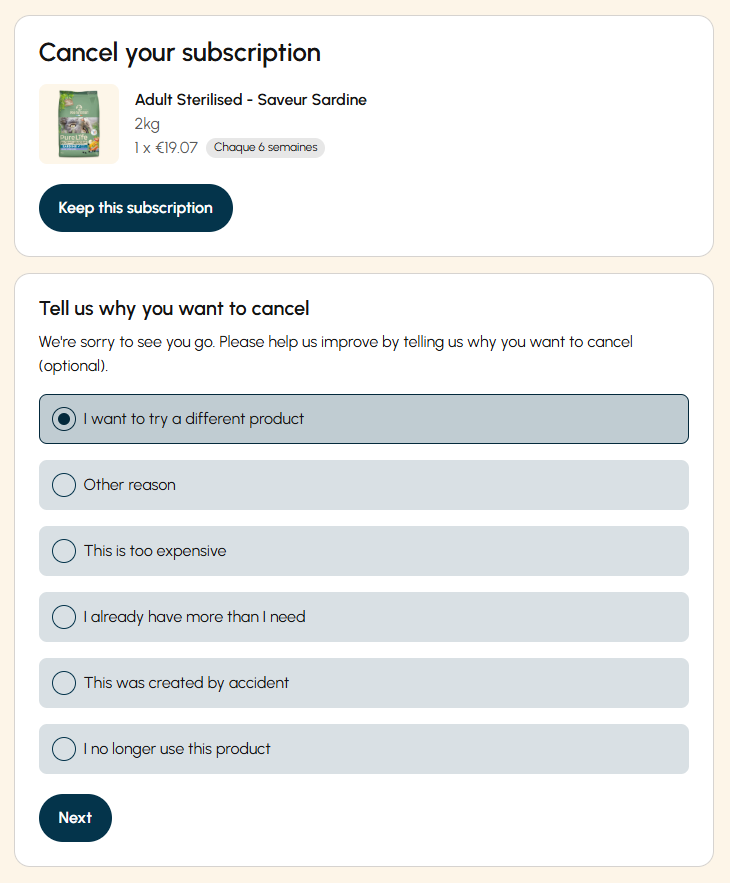Open the 'Adult Sterilised - Saveur Sardine' product name

251,100
